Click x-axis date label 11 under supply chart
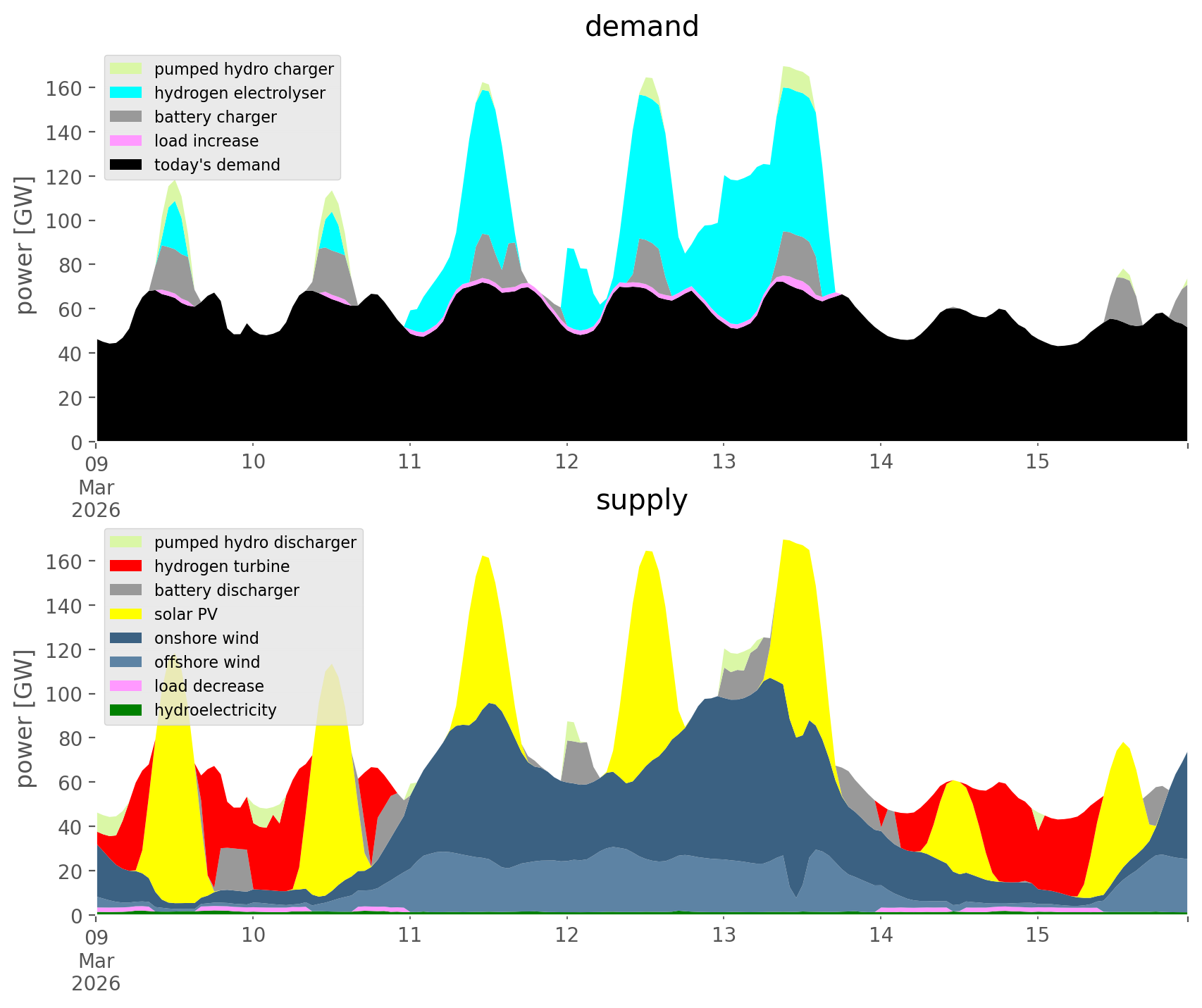 (x=410, y=935)
